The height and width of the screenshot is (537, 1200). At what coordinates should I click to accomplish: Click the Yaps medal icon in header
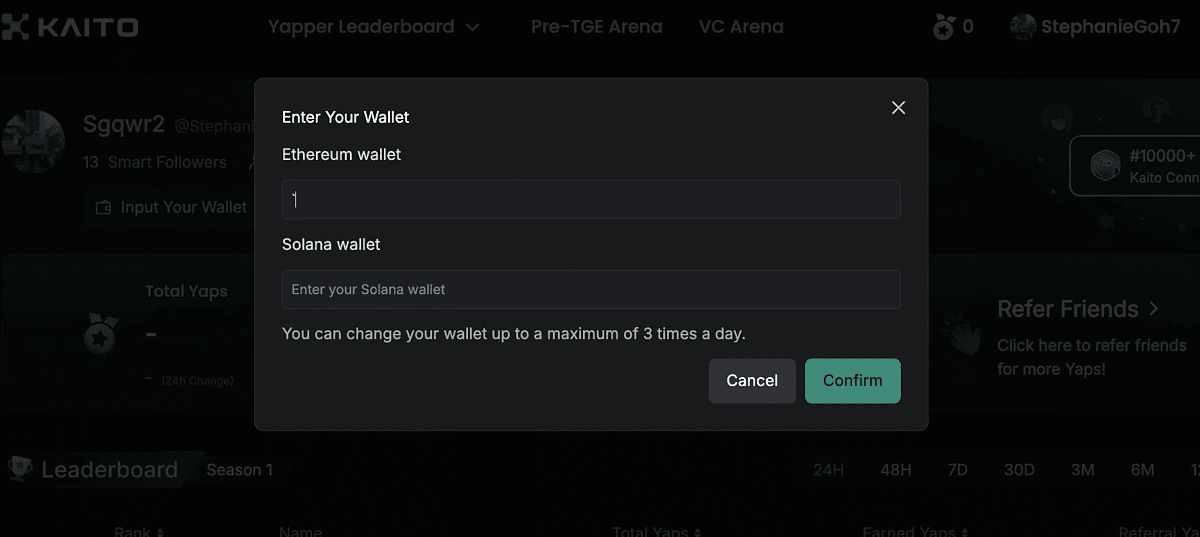point(943,28)
